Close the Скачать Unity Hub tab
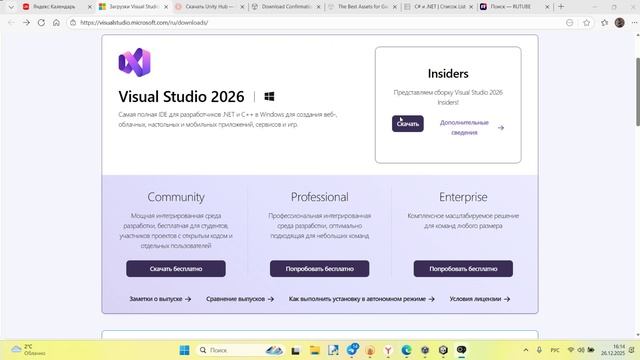This screenshot has width=640, height=360. [242, 7]
